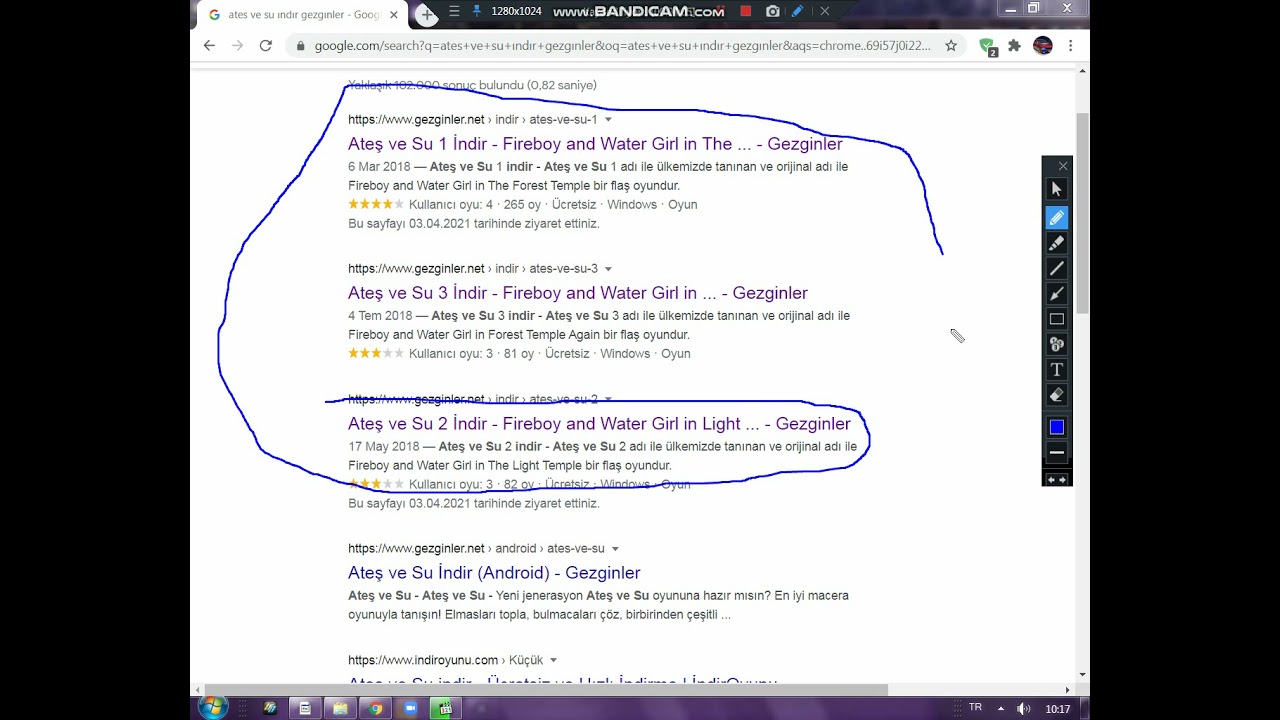Screen dimensions: 1280x720
Task: Select the rectangle shape tool
Action: [1056, 319]
